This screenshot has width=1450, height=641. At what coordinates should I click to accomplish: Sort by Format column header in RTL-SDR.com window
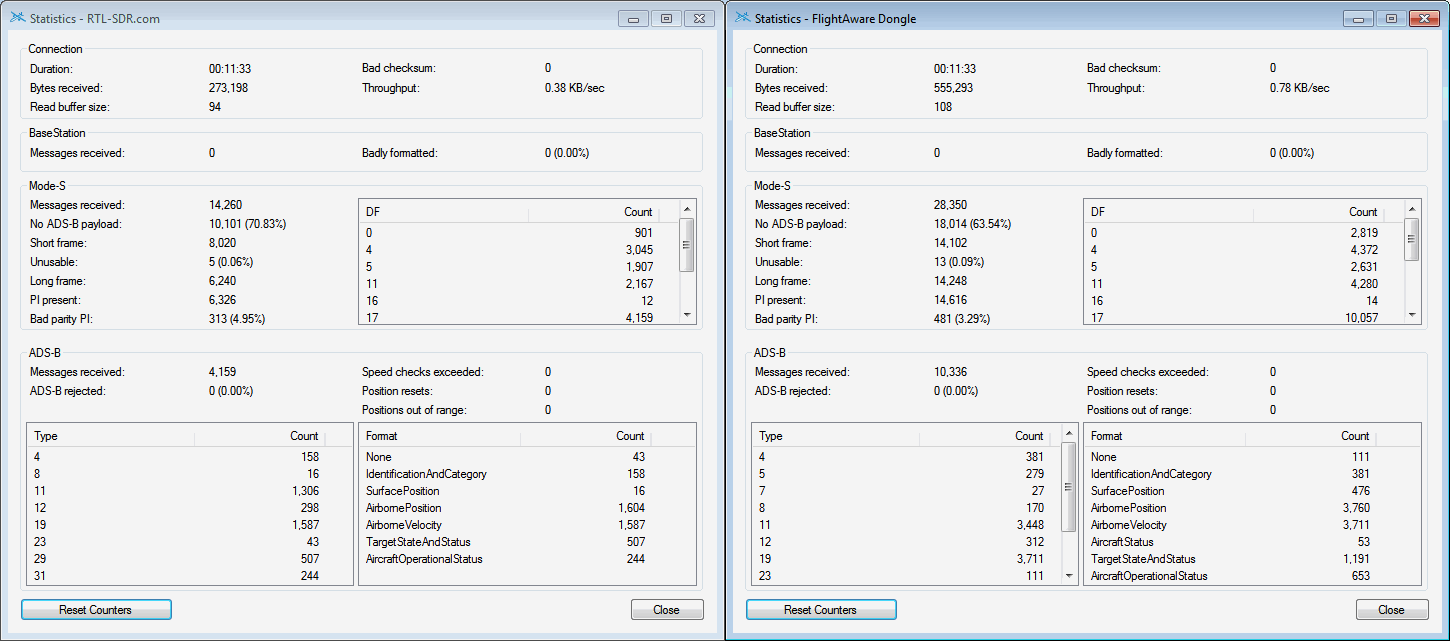[441, 436]
